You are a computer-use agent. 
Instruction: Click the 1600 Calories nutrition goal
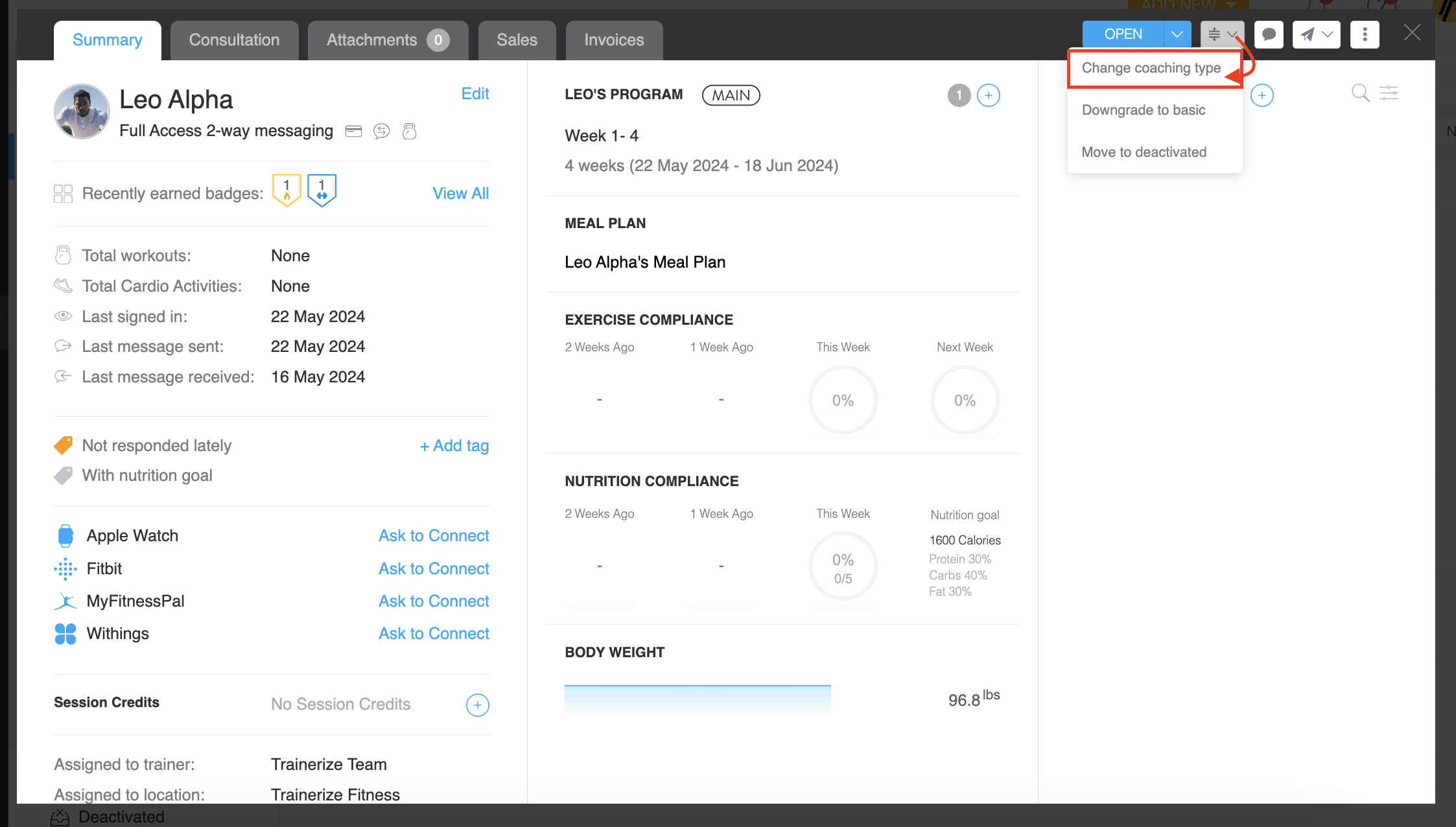965,541
